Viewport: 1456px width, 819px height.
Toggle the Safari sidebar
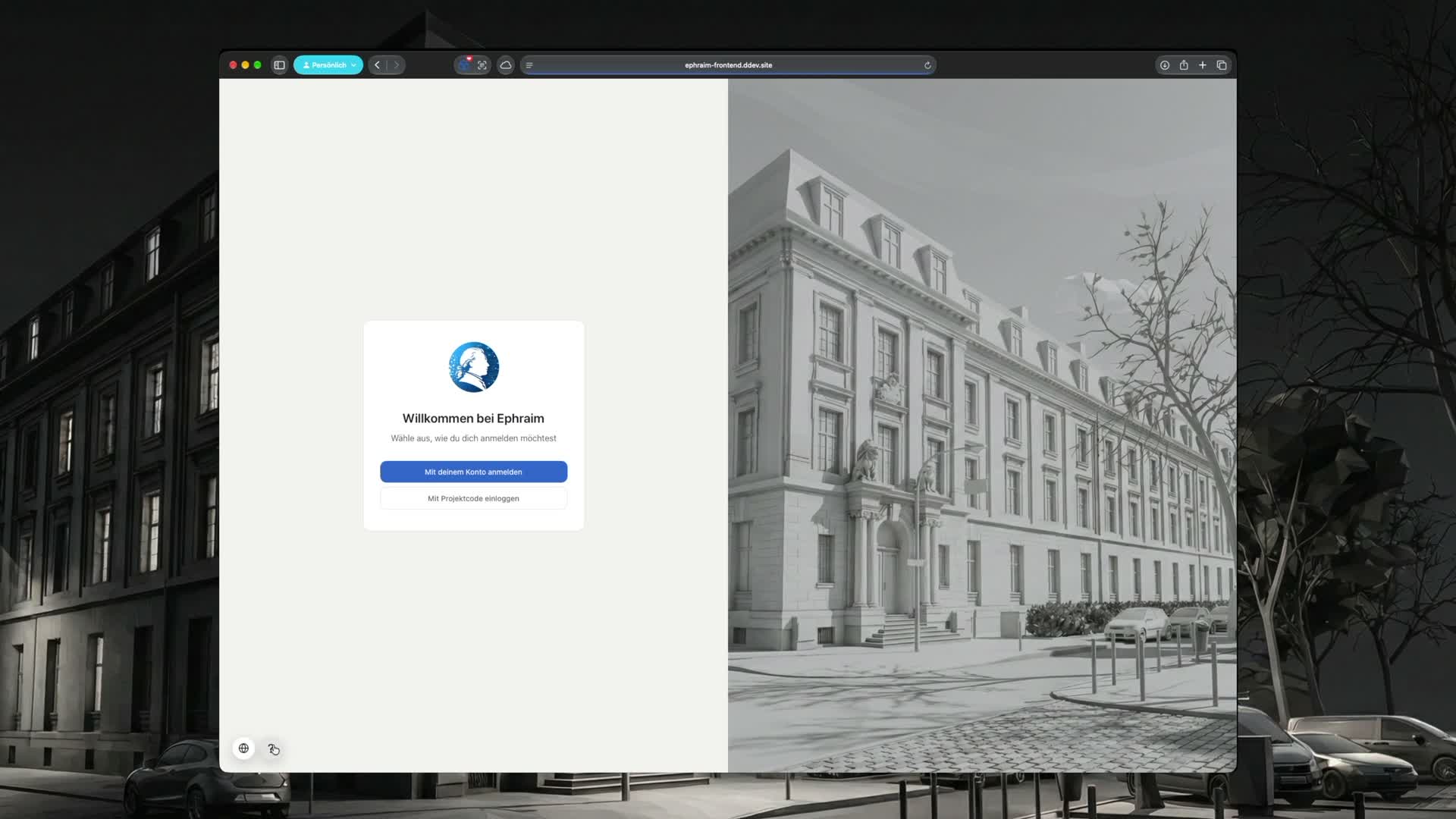point(279,65)
